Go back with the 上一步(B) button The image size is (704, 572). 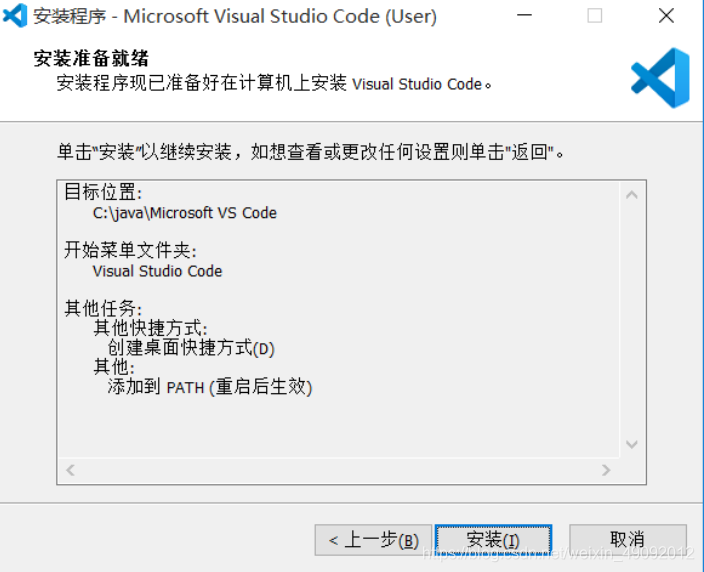(x=373, y=540)
